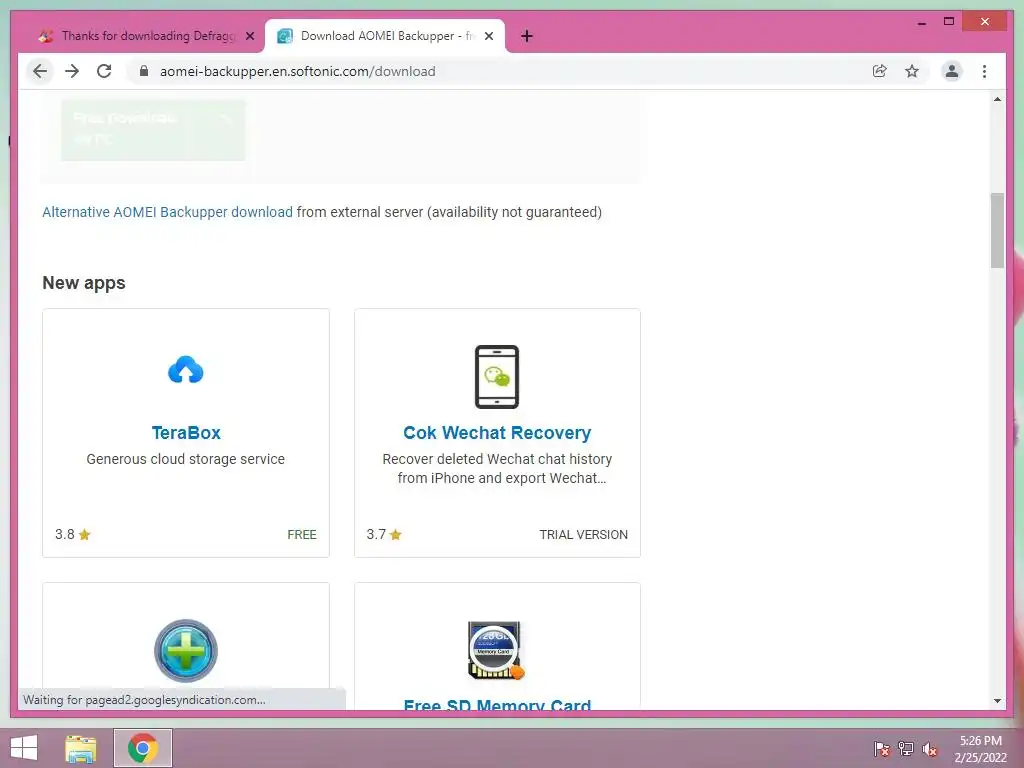Go forward to the next page
This screenshot has width=1024, height=768.
click(x=72, y=71)
